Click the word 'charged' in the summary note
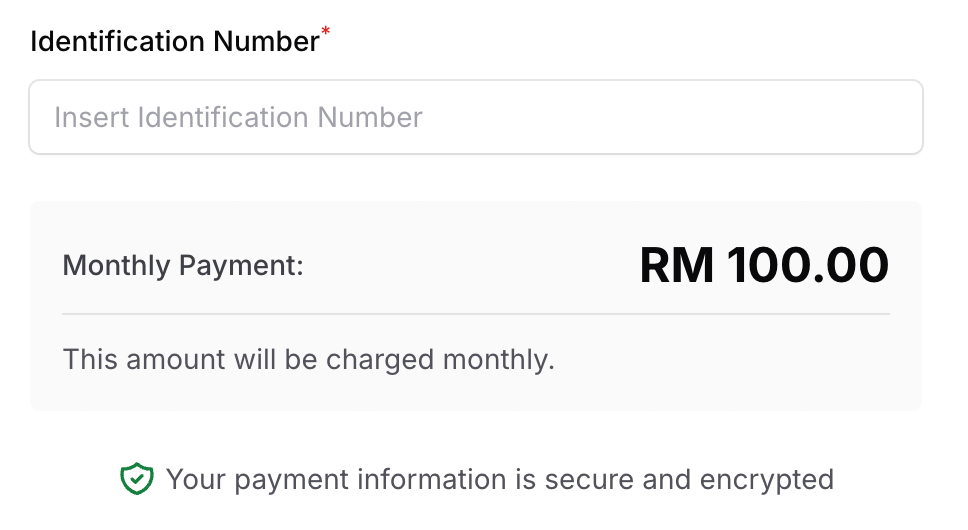This screenshot has height=530, width=968. [380, 360]
